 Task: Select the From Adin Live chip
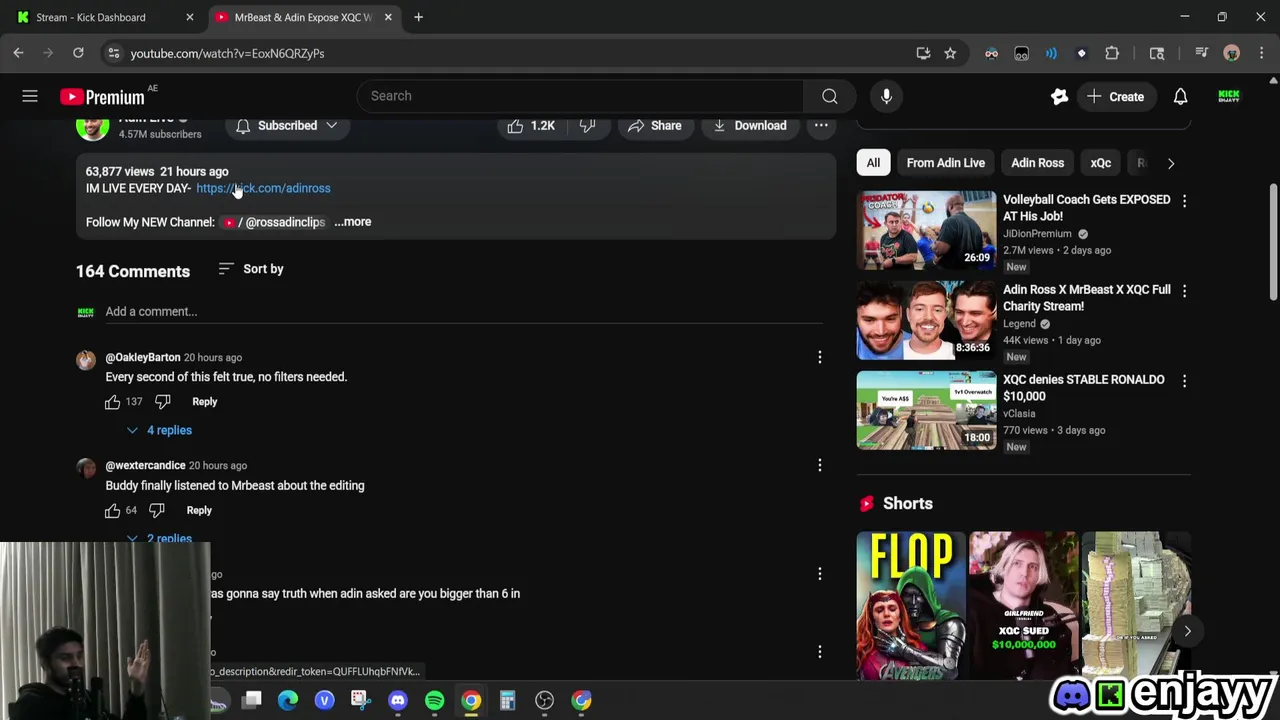(x=945, y=163)
